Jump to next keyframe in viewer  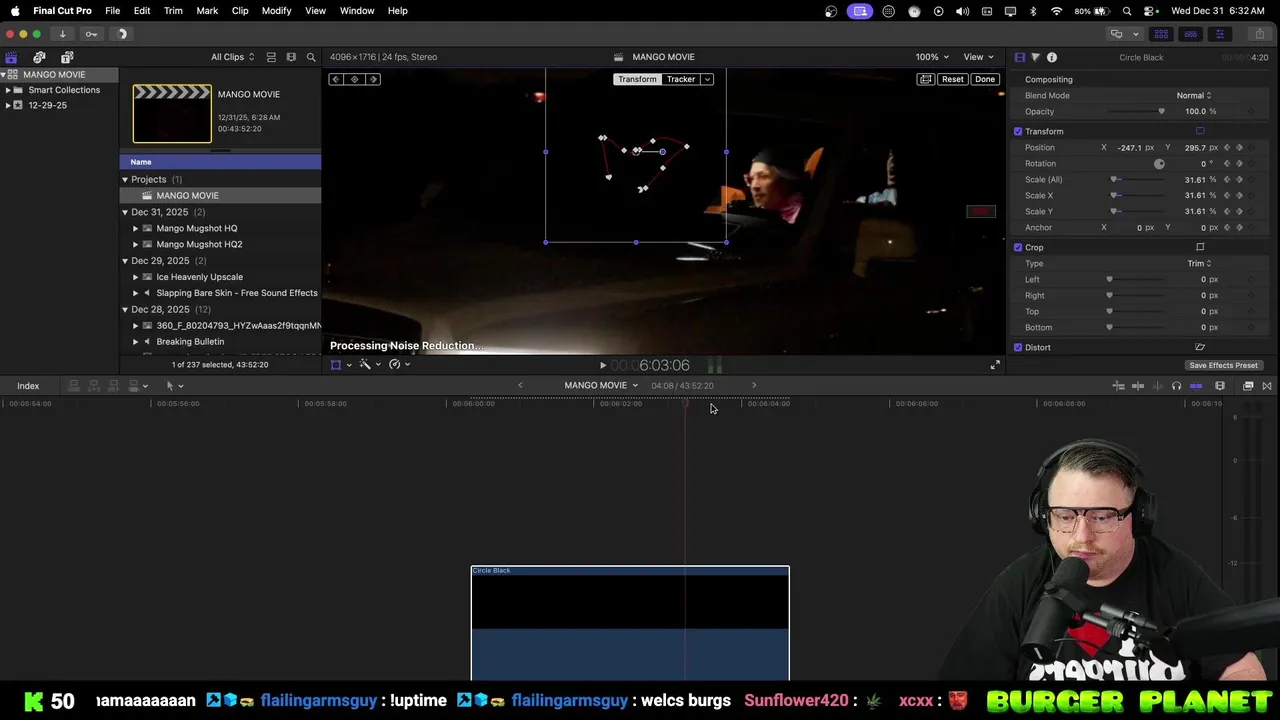[373, 79]
